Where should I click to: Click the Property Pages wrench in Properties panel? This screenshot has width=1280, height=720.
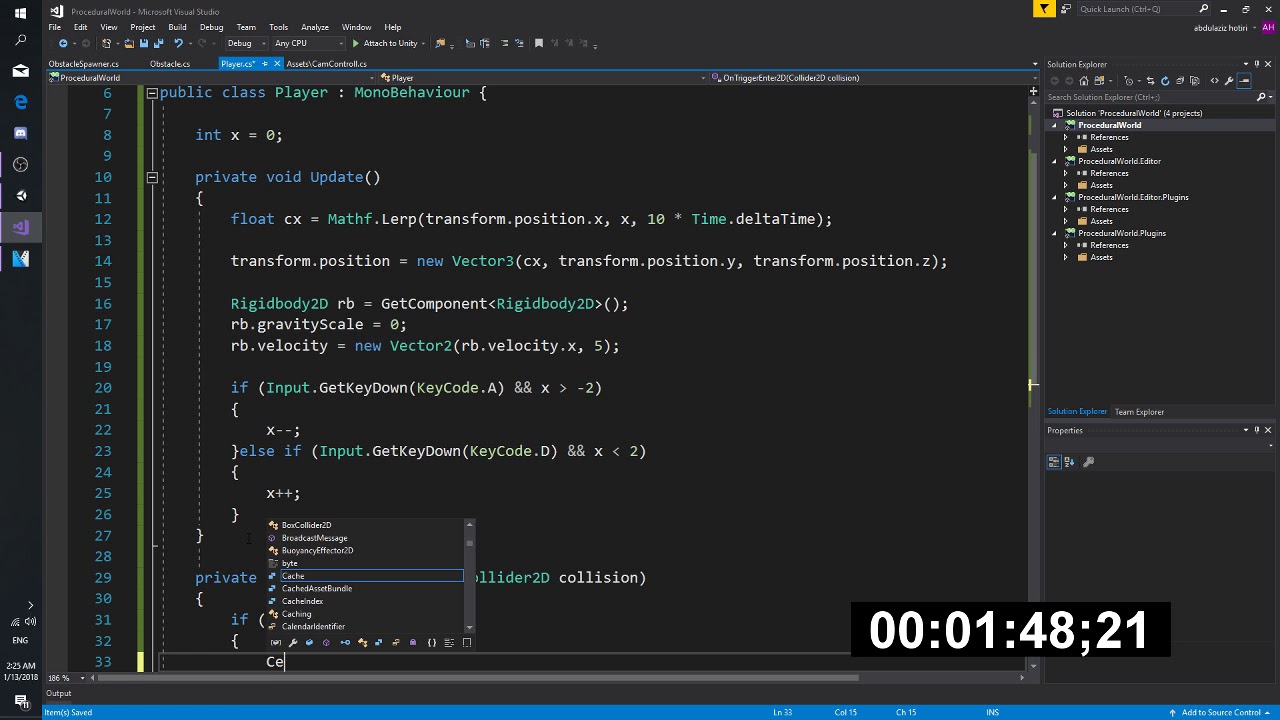pos(1089,461)
